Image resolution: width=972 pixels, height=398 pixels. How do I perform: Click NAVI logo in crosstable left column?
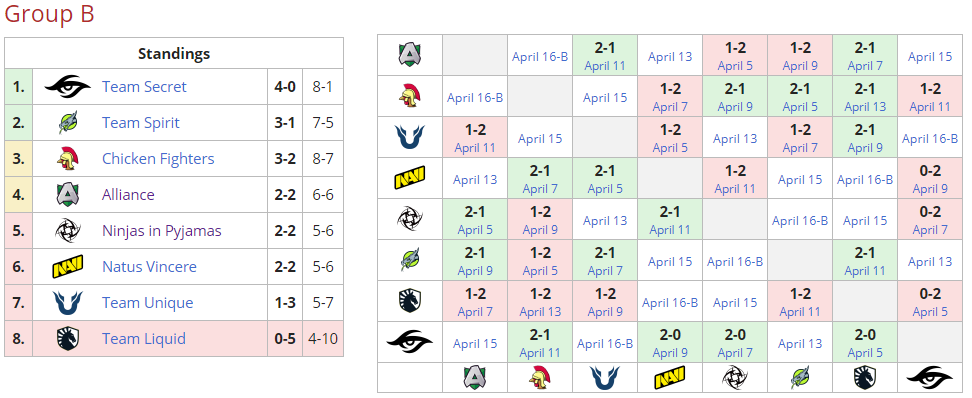click(x=410, y=179)
